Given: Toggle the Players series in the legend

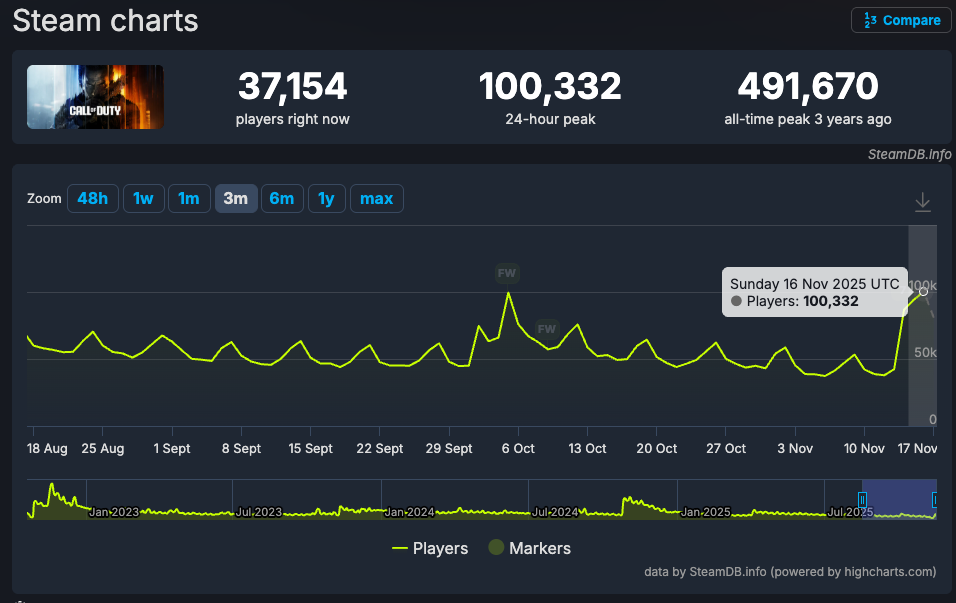Looking at the screenshot, I should coord(429,548).
